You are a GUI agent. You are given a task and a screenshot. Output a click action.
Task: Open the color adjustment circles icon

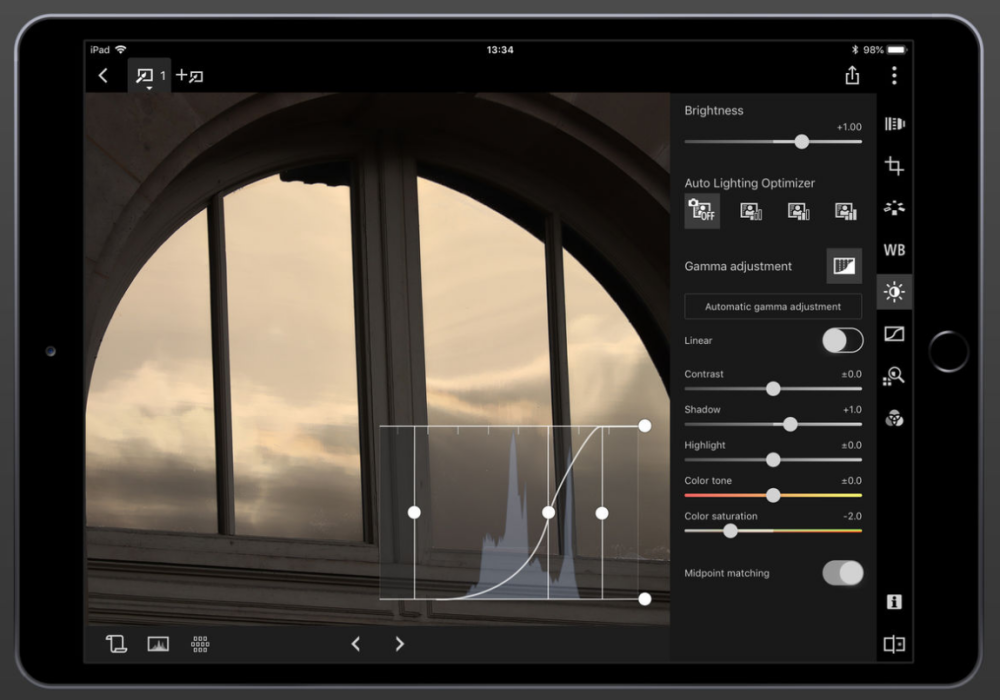[894, 419]
